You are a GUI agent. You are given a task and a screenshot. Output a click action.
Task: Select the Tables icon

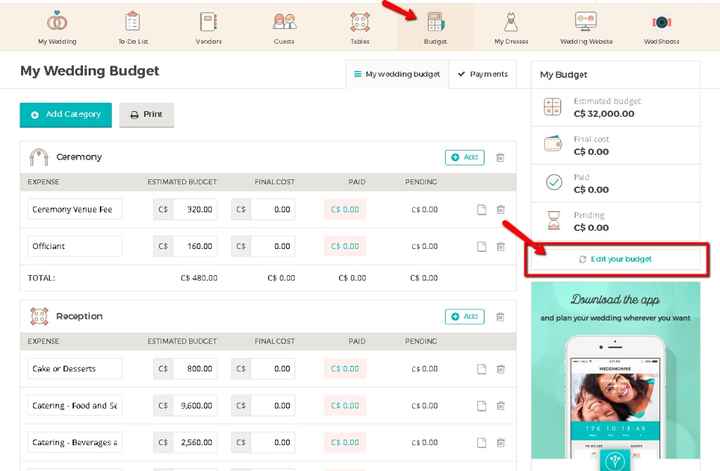[360, 22]
